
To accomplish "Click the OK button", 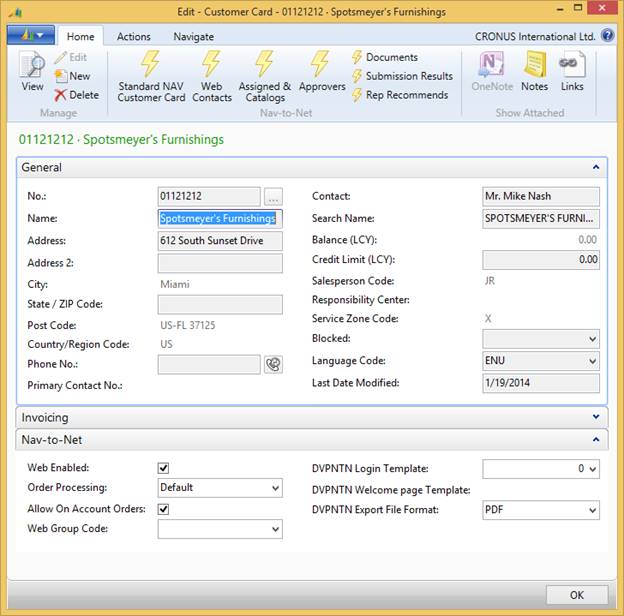I will pos(577,595).
